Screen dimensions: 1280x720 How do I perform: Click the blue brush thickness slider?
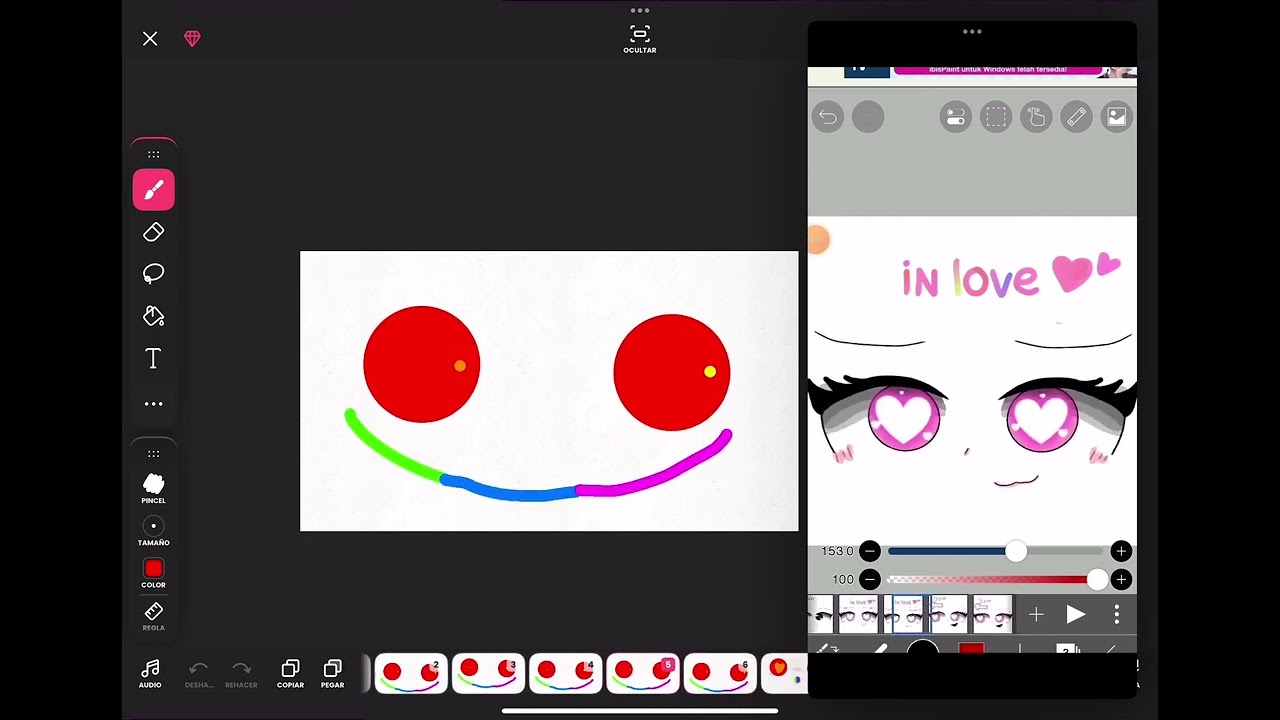click(995, 551)
